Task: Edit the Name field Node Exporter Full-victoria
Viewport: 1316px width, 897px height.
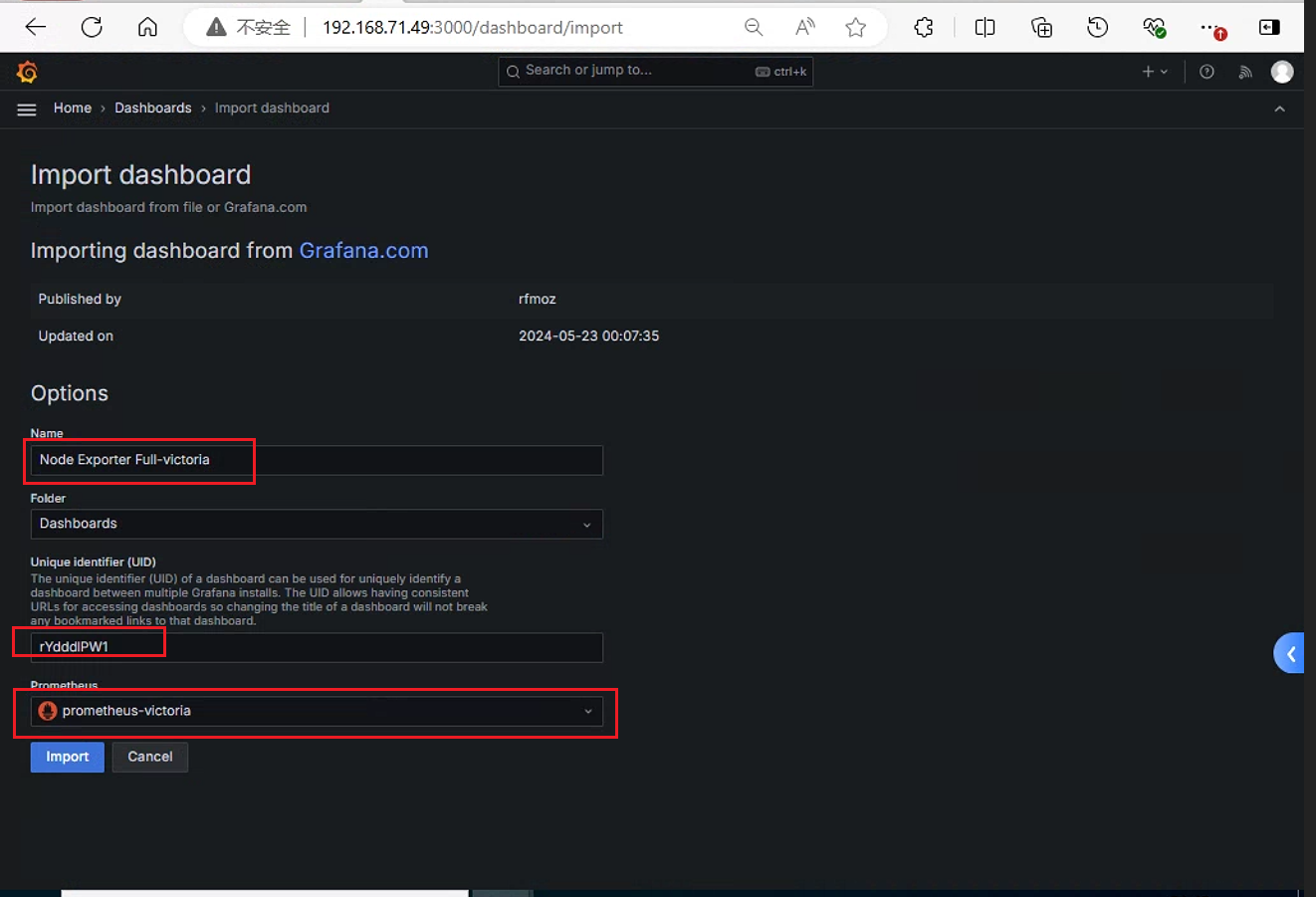Action: click(317, 460)
